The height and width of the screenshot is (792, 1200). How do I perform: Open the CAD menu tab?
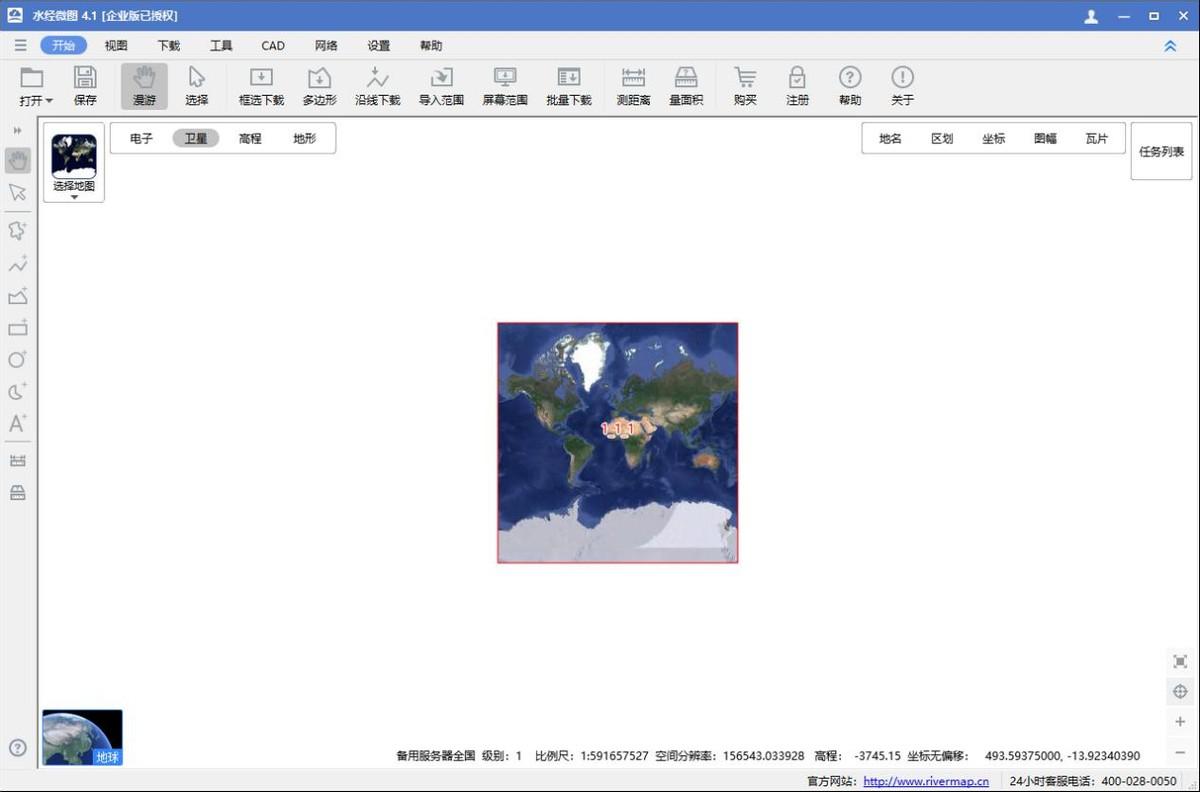pos(273,46)
